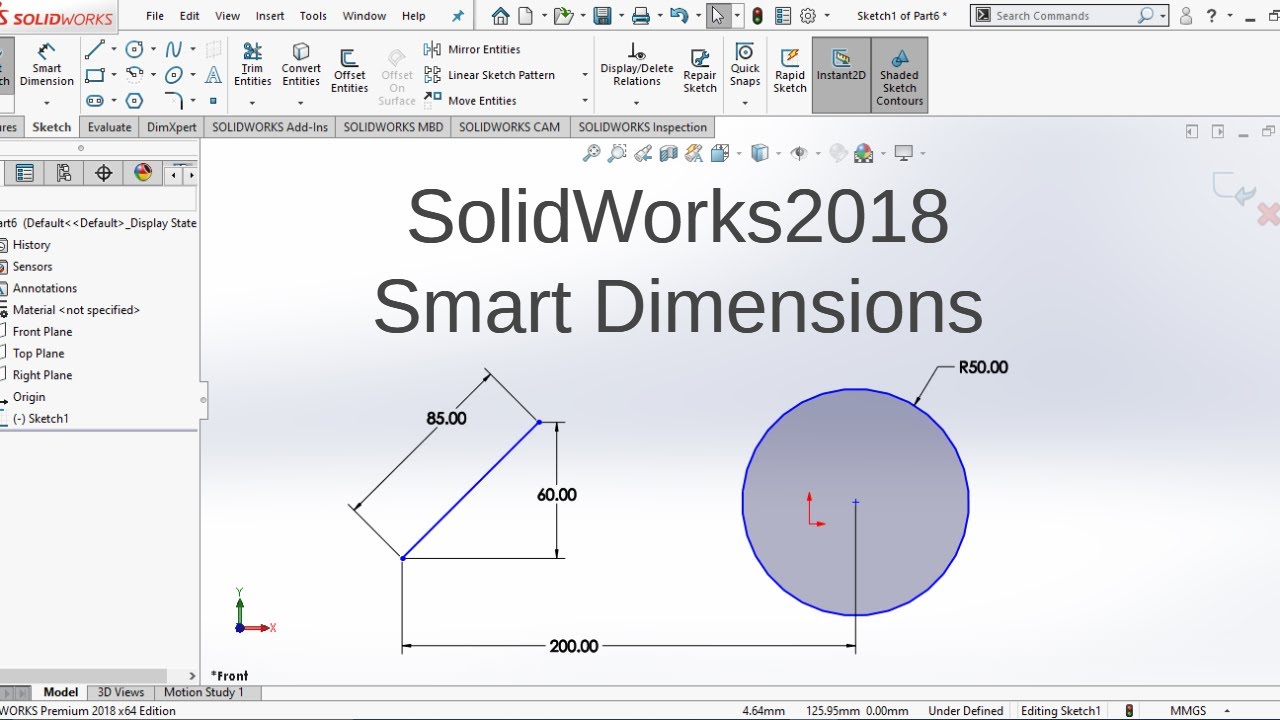This screenshot has height=720, width=1280.
Task: Select the Spline sketch tool
Action: (174, 49)
